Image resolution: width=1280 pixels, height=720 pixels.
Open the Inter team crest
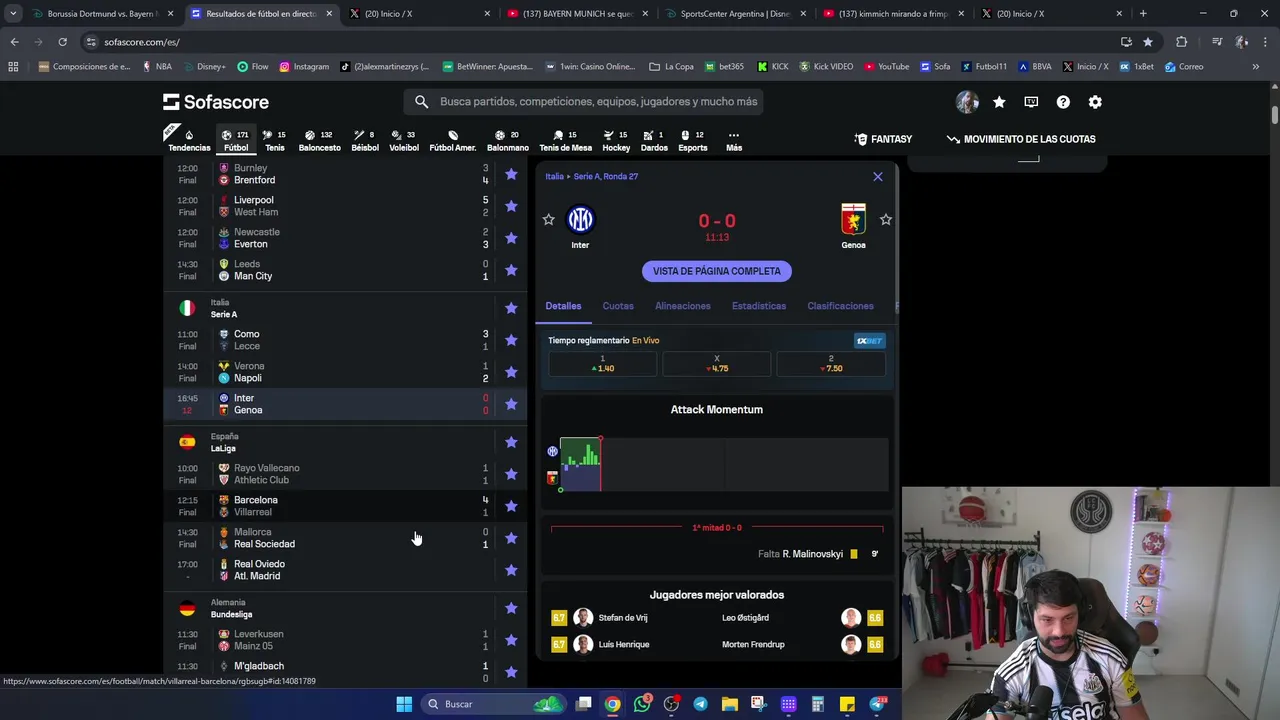pyautogui.click(x=580, y=219)
